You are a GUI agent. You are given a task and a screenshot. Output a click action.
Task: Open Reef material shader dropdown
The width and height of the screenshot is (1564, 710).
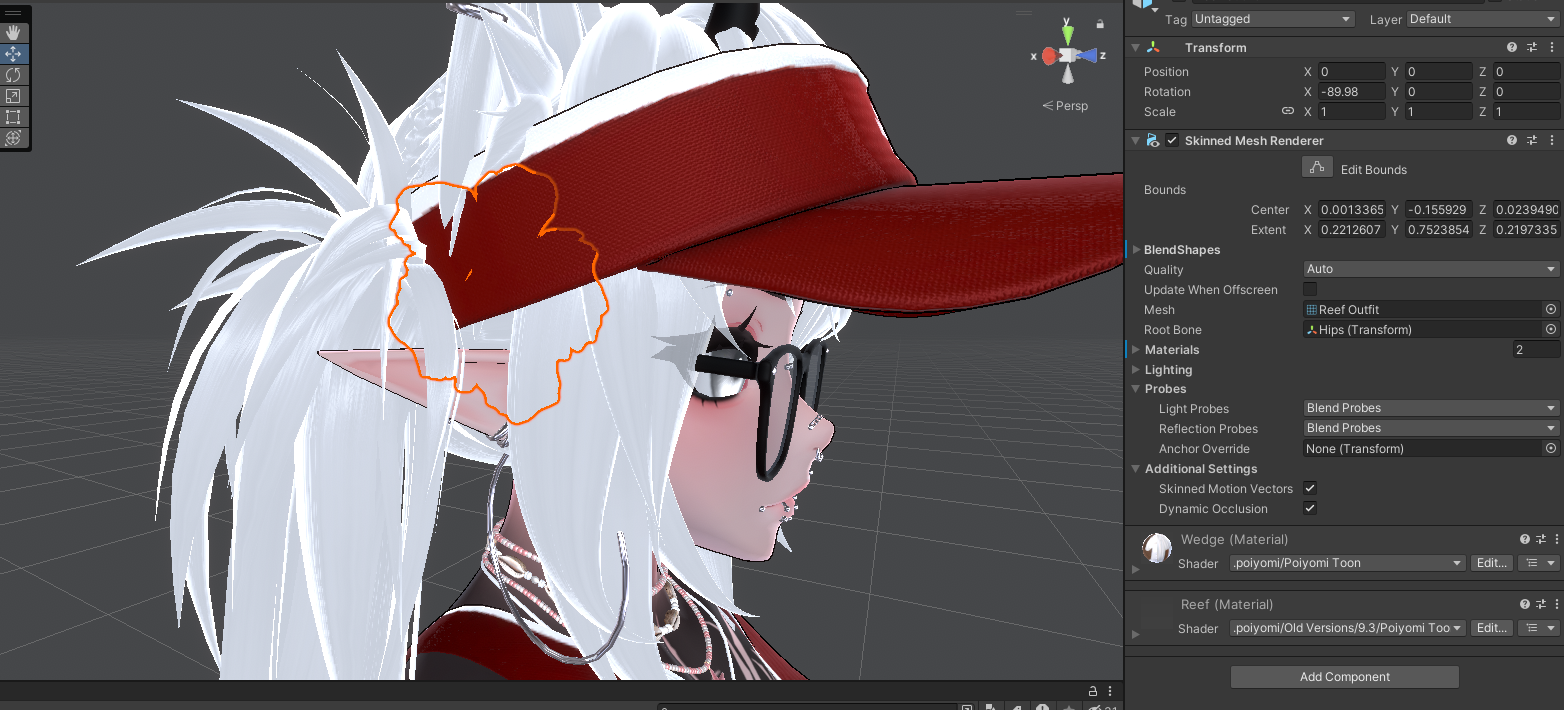tap(1348, 628)
